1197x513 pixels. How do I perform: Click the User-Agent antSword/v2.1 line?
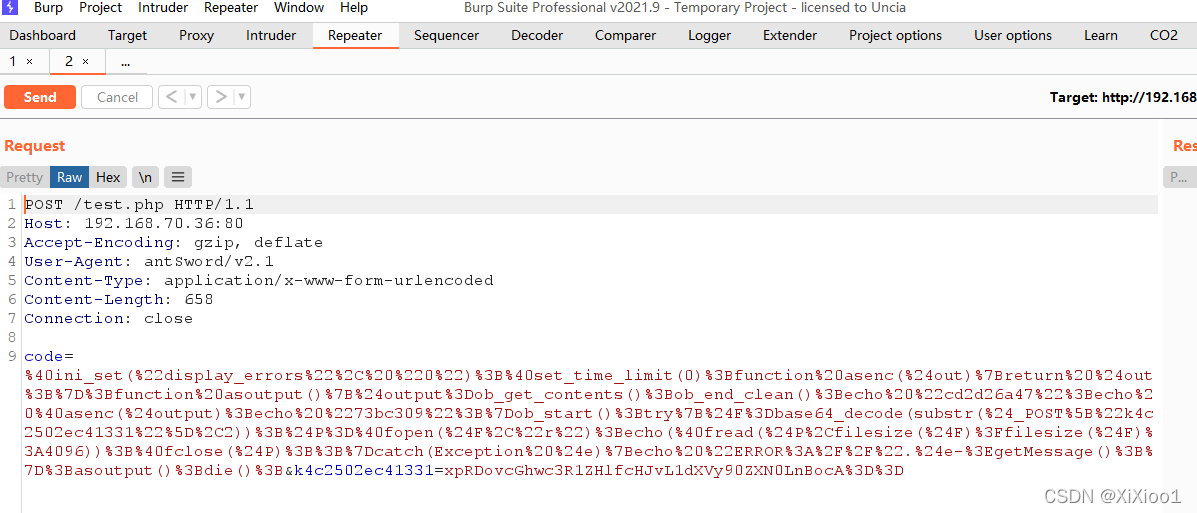tap(149, 262)
